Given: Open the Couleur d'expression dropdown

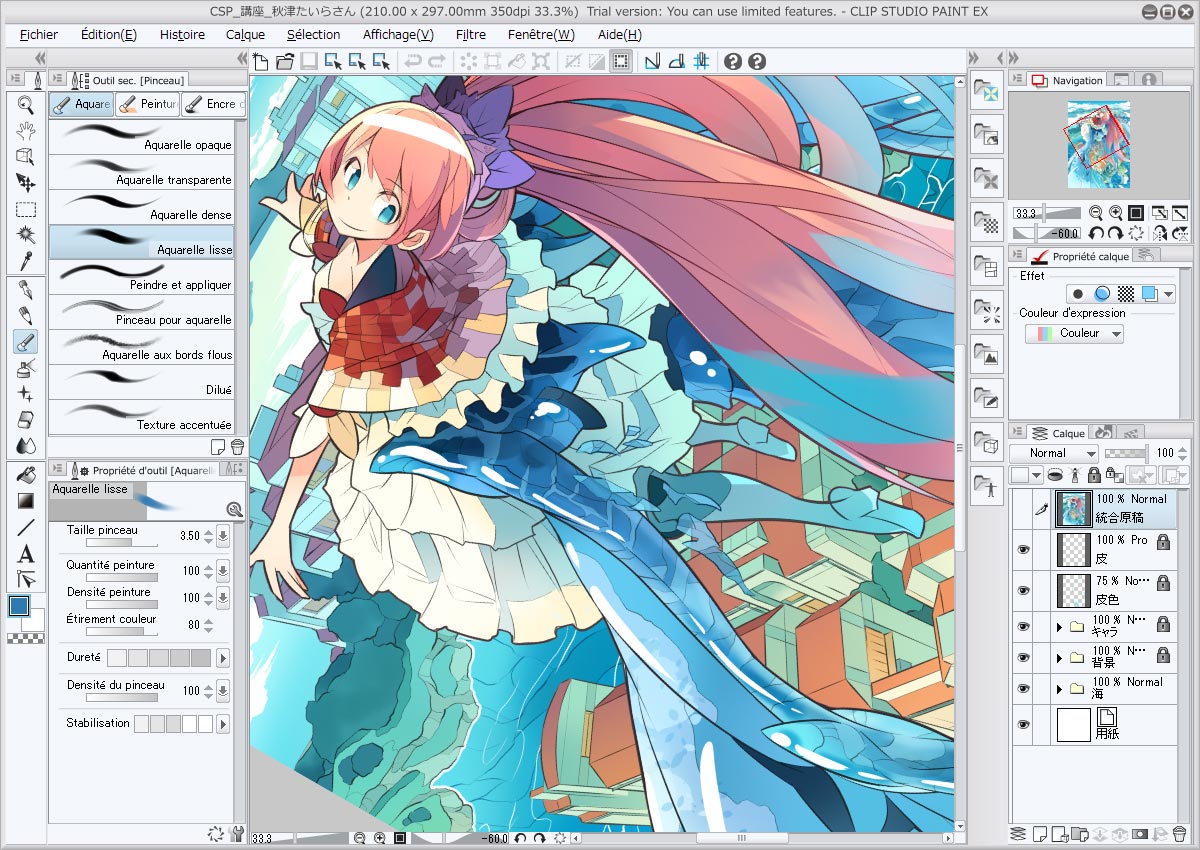Looking at the screenshot, I should (x=1074, y=333).
